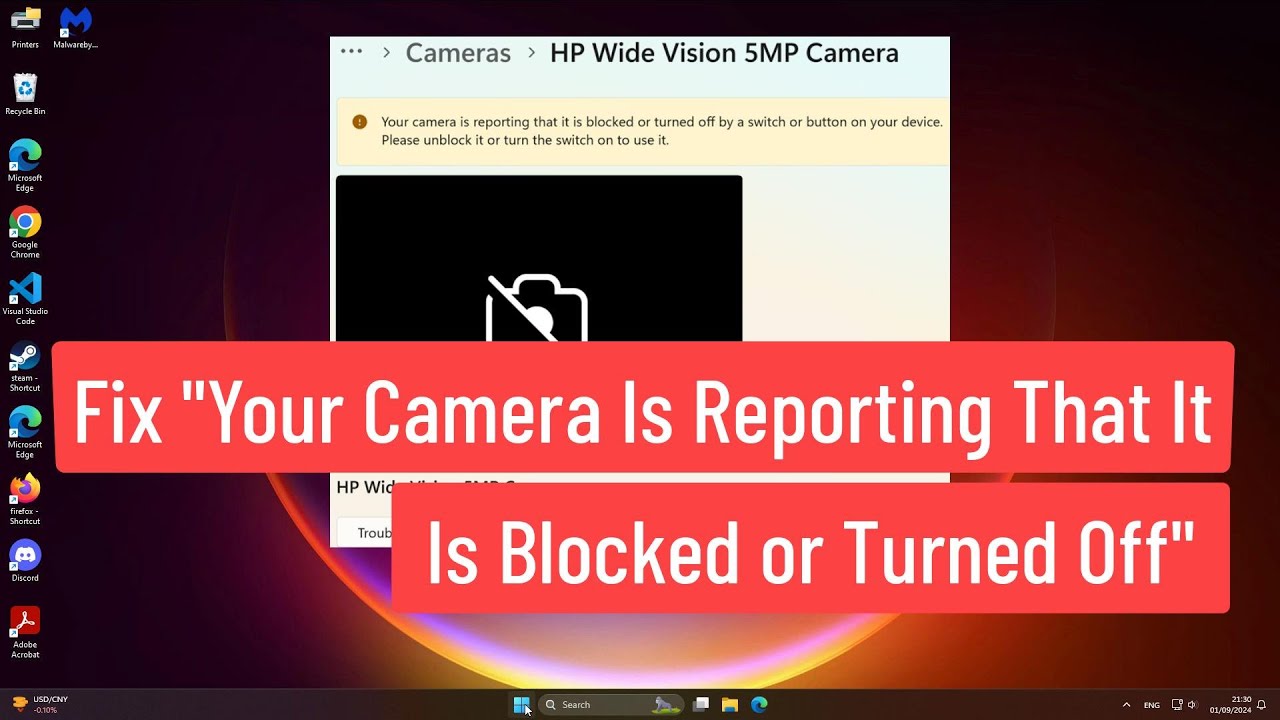Screen dimensions: 1280x720
Task: Open the firefox - Shortcut icon
Action: (x=25, y=499)
